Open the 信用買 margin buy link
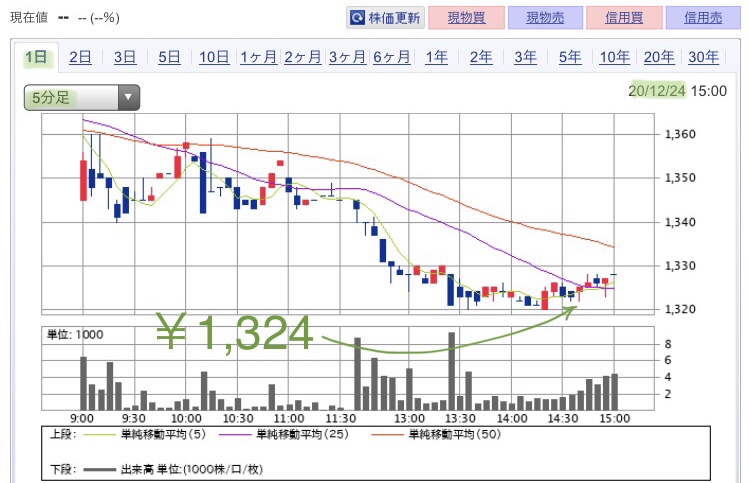The image size is (749, 483). pos(624,18)
